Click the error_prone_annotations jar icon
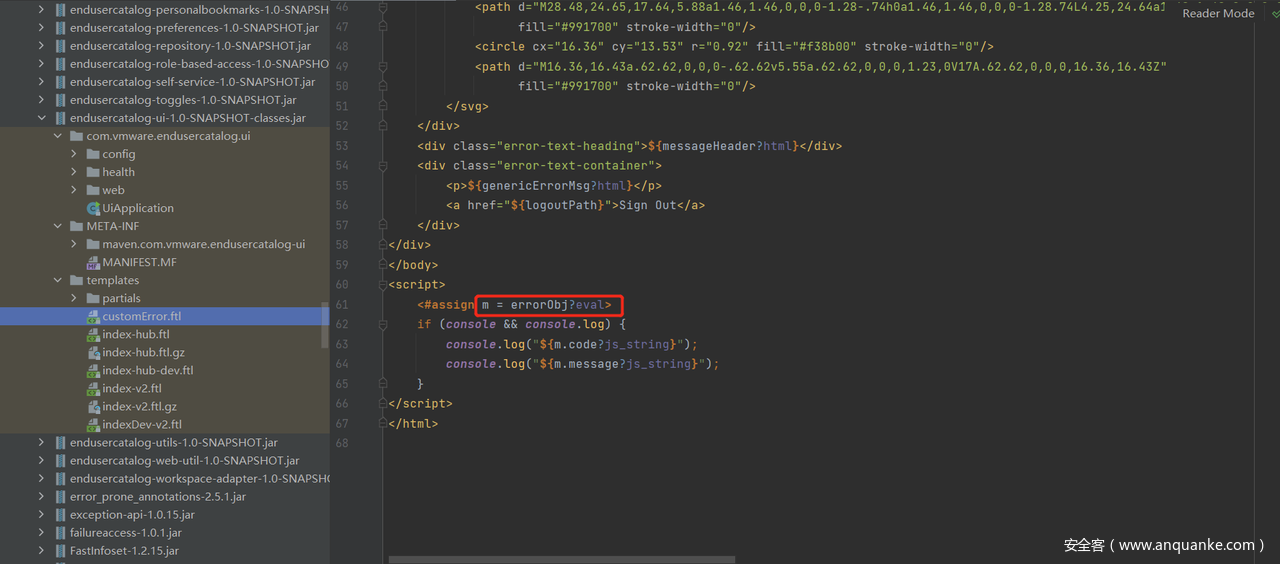Image resolution: width=1280 pixels, height=564 pixels. tap(61, 496)
